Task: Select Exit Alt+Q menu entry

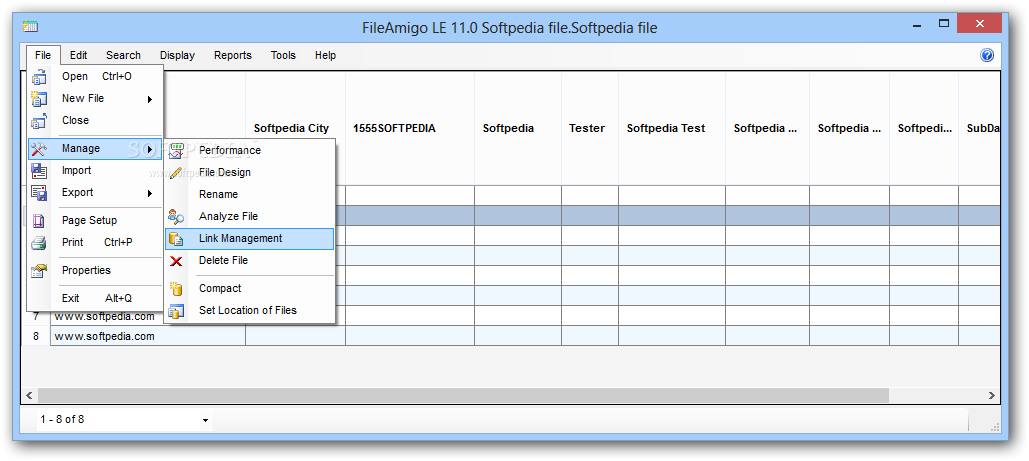Action: 95,298
